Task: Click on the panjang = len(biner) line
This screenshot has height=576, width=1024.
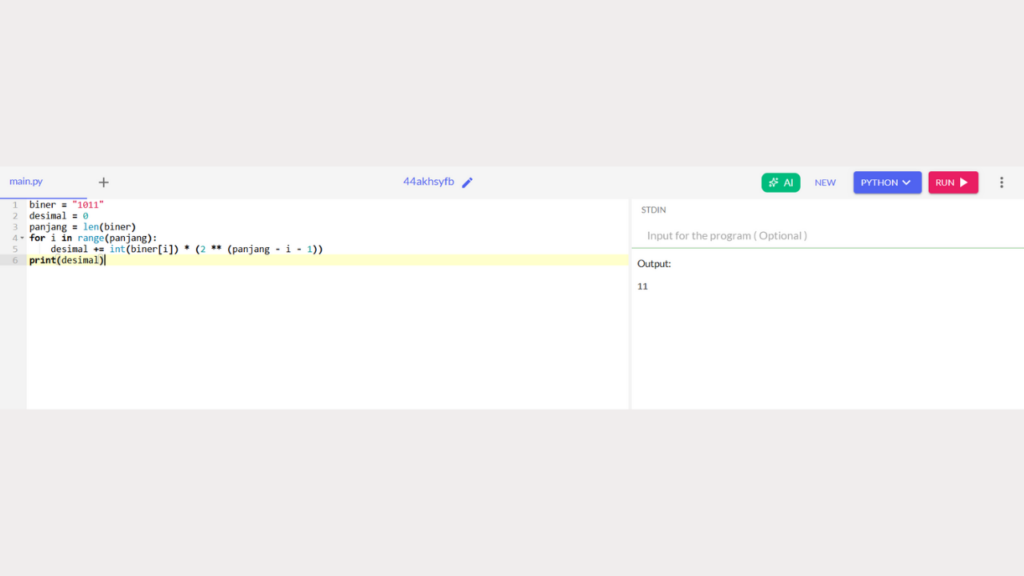Action: (x=82, y=227)
